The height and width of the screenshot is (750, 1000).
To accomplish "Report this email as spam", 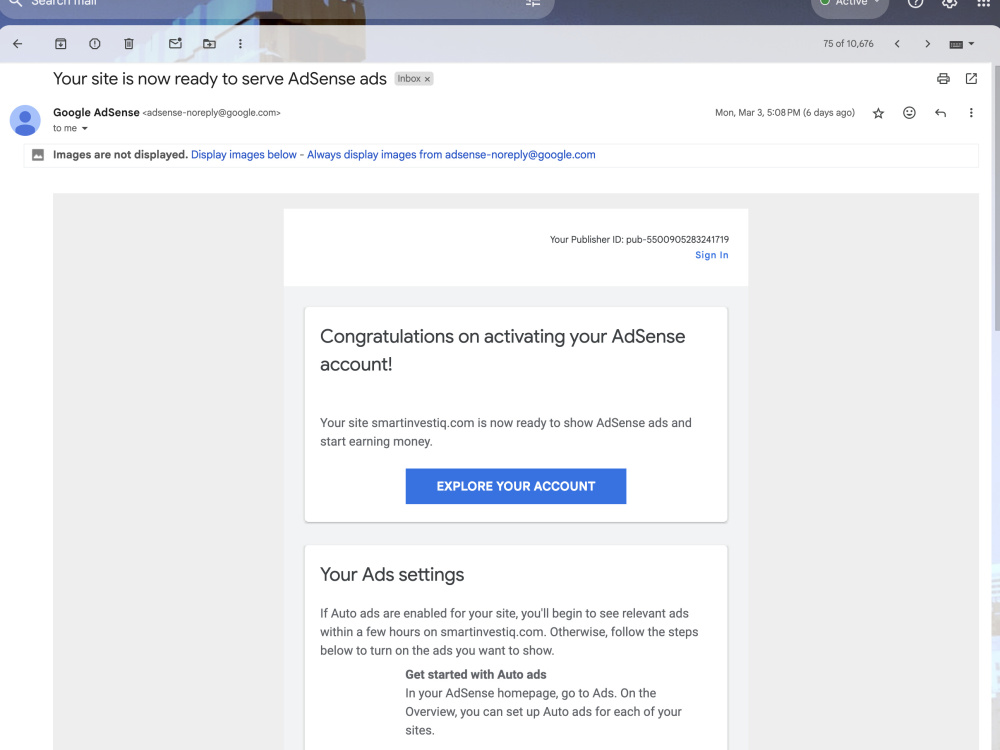I will (x=94, y=44).
